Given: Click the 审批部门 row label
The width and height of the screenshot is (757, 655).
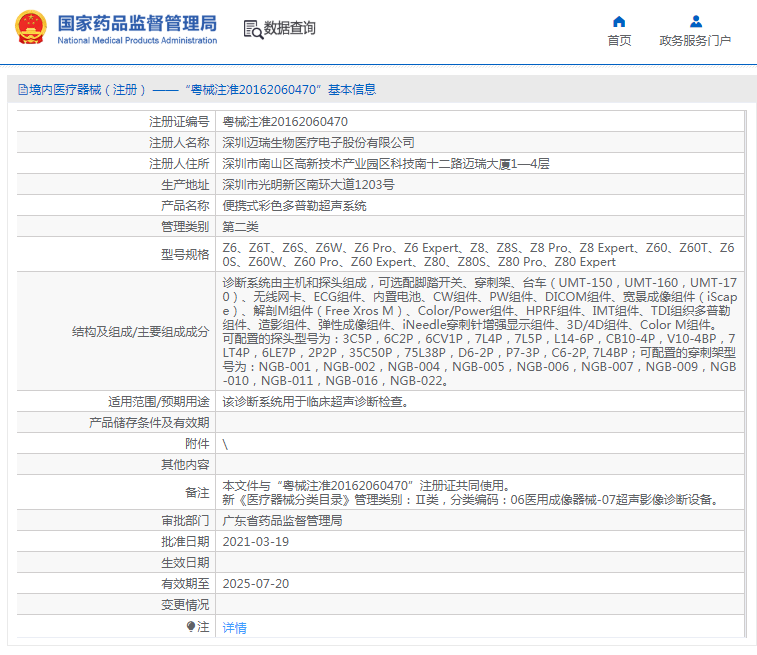Looking at the screenshot, I should point(185,521).
